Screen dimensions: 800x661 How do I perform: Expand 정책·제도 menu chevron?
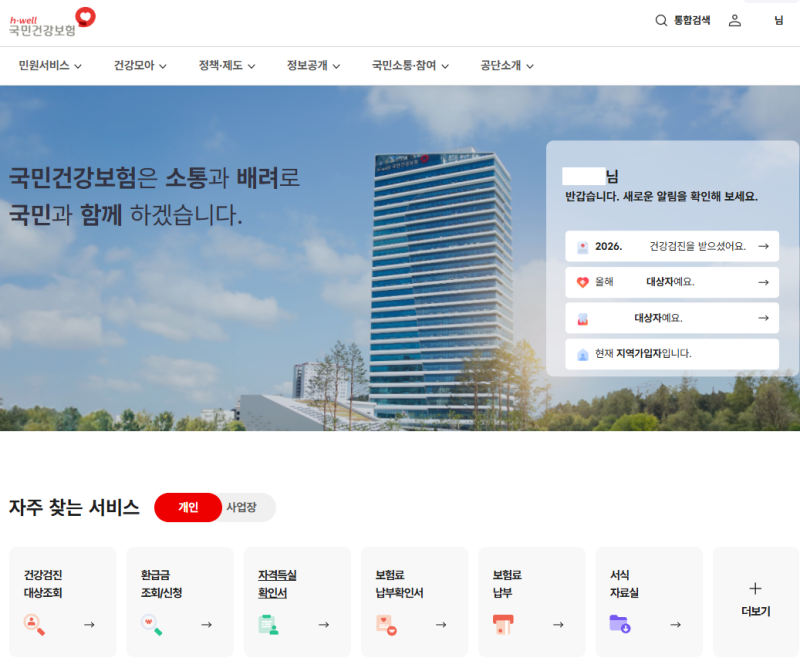tap(252, 66)
